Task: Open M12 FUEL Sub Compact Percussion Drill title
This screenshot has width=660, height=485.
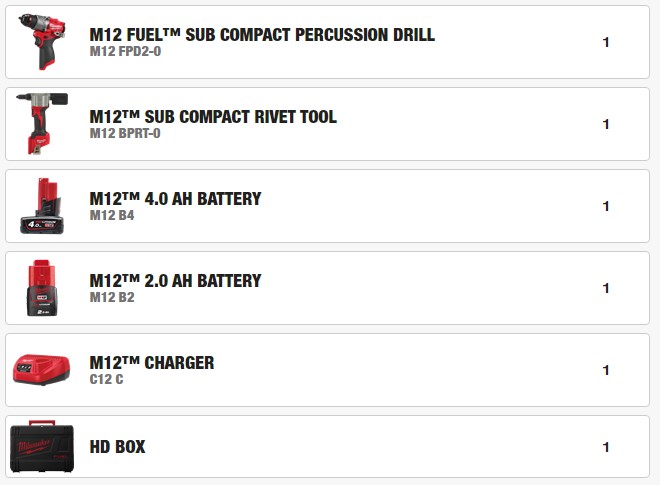Action: tap(262, 35)
